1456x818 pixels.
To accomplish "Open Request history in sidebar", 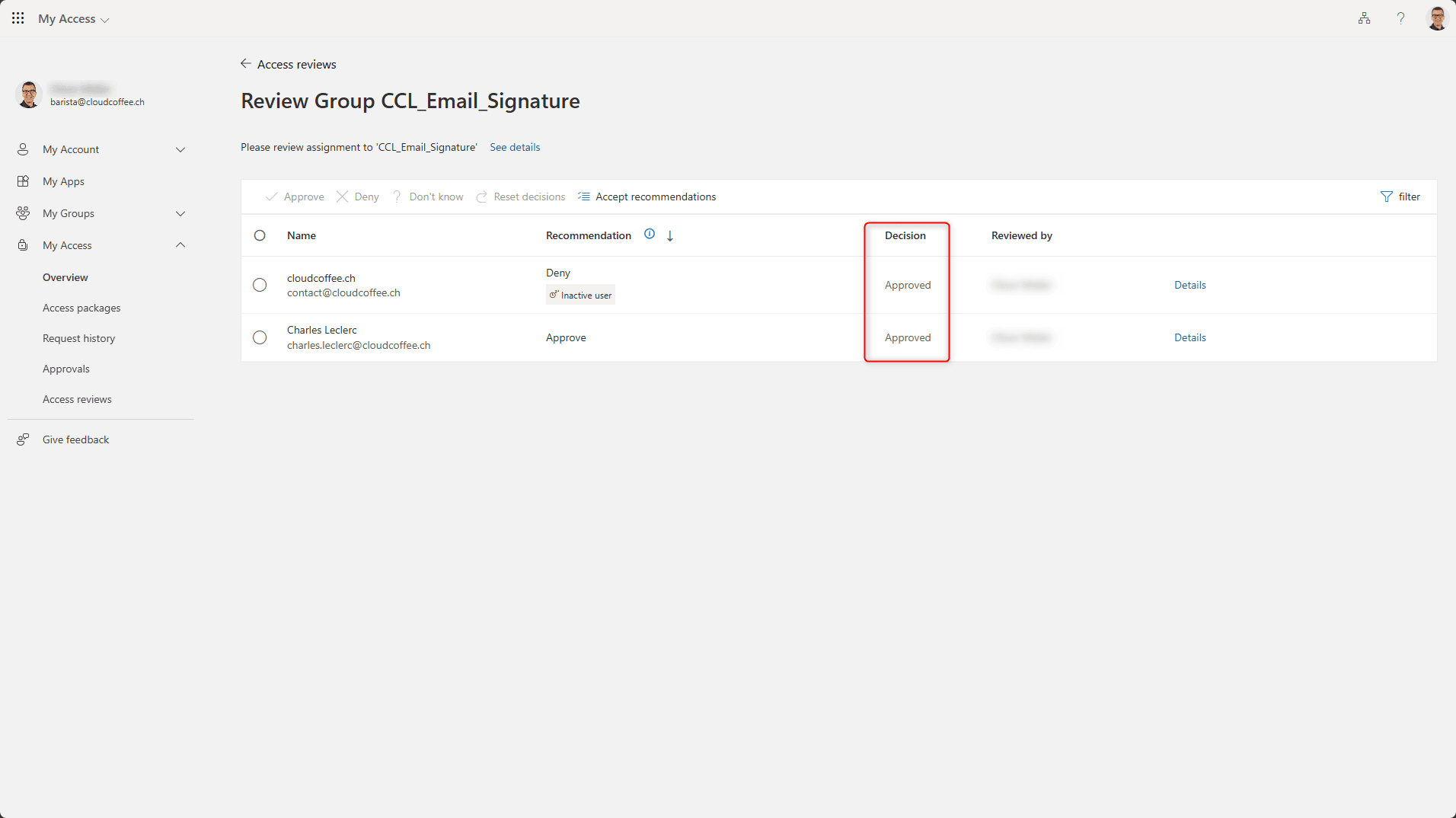I will [x=78, y=338].
